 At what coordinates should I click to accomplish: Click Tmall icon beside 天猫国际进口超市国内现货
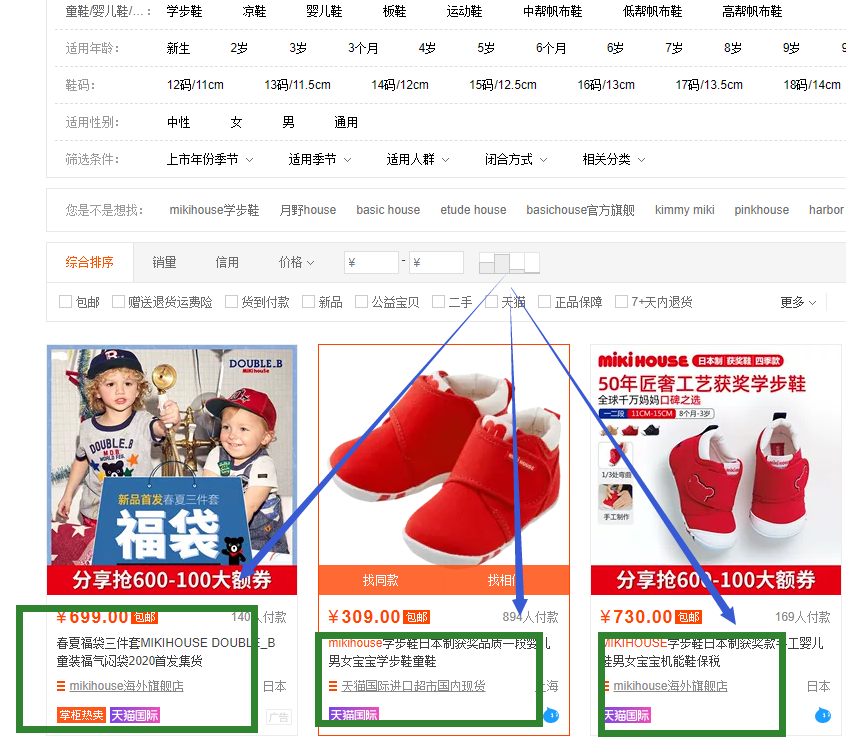tap(333, 686)
